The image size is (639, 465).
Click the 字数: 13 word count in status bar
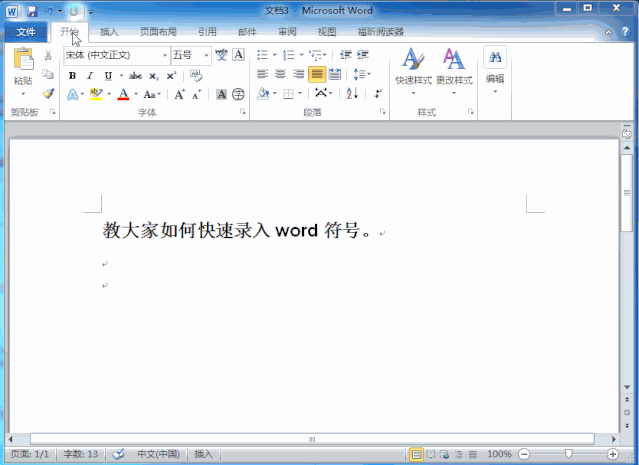78,454
